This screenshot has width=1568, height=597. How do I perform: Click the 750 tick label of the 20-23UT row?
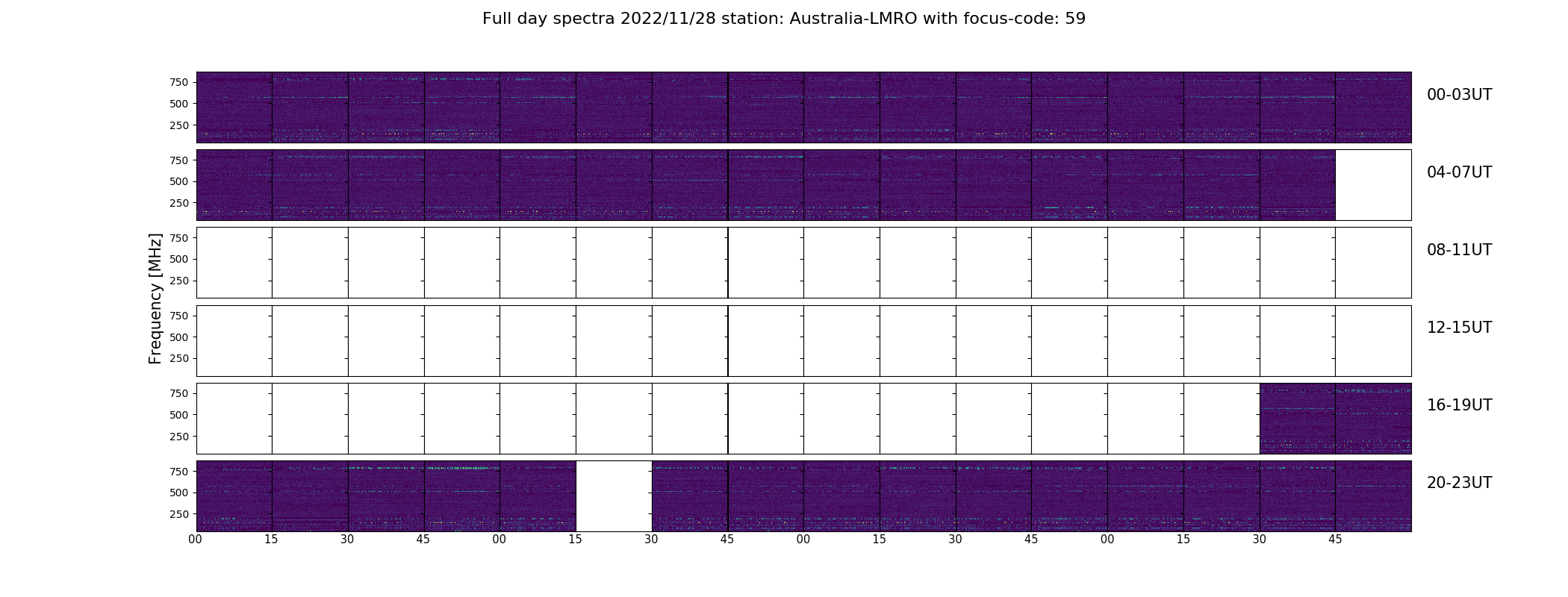click(x=179, y=472)
